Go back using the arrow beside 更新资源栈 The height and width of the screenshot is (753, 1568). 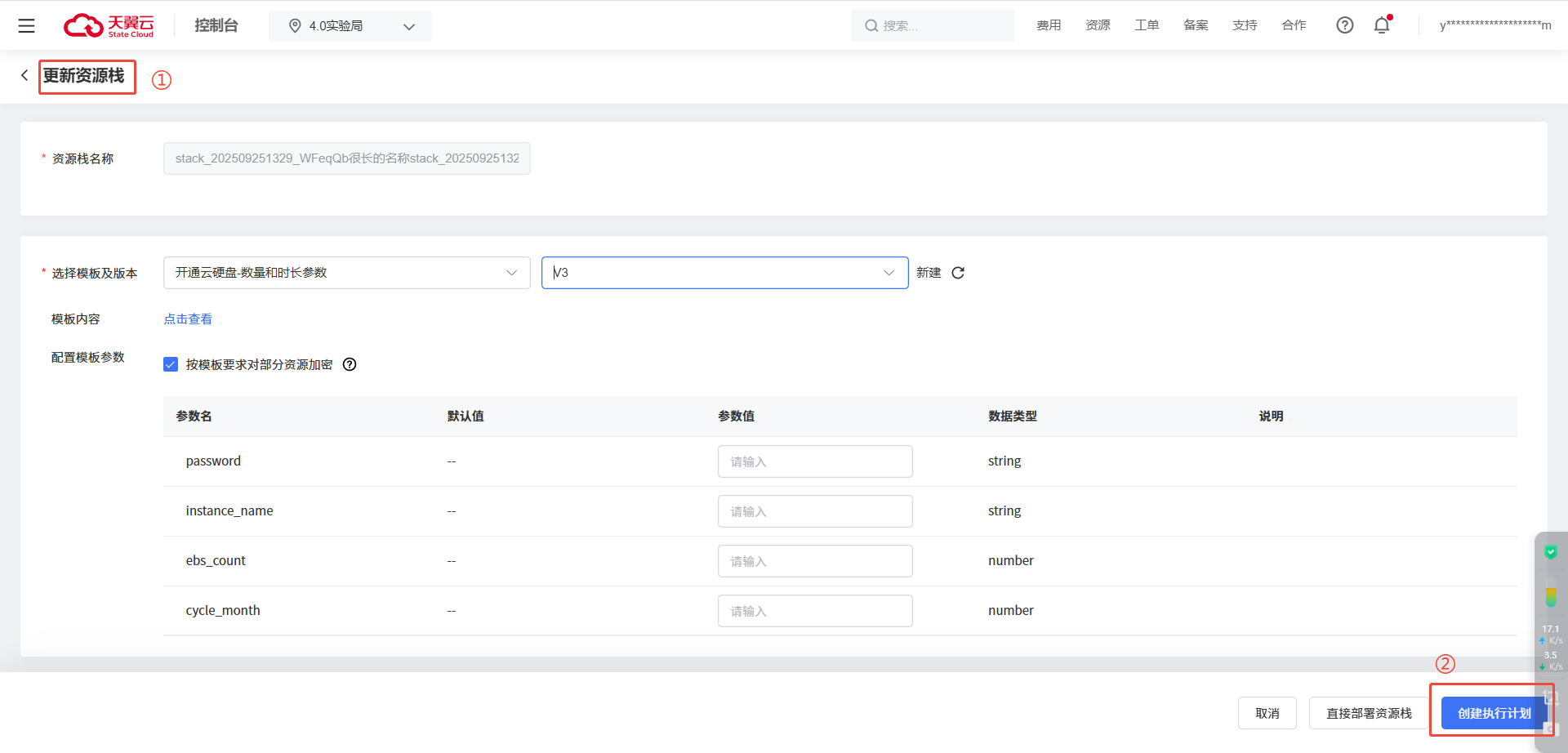click(x=24, y=75)
